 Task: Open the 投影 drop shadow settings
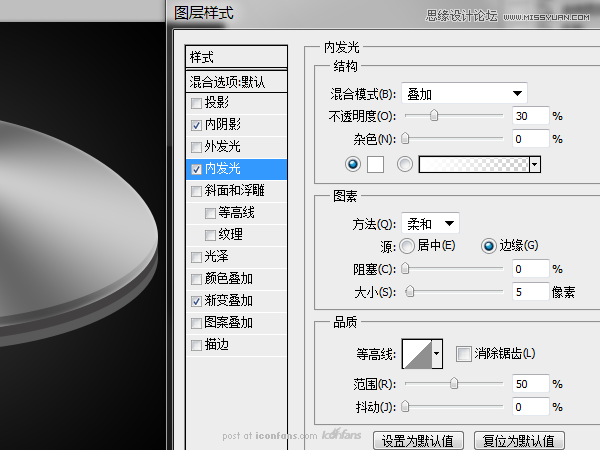pyautogui.click(x=217, y=102)
